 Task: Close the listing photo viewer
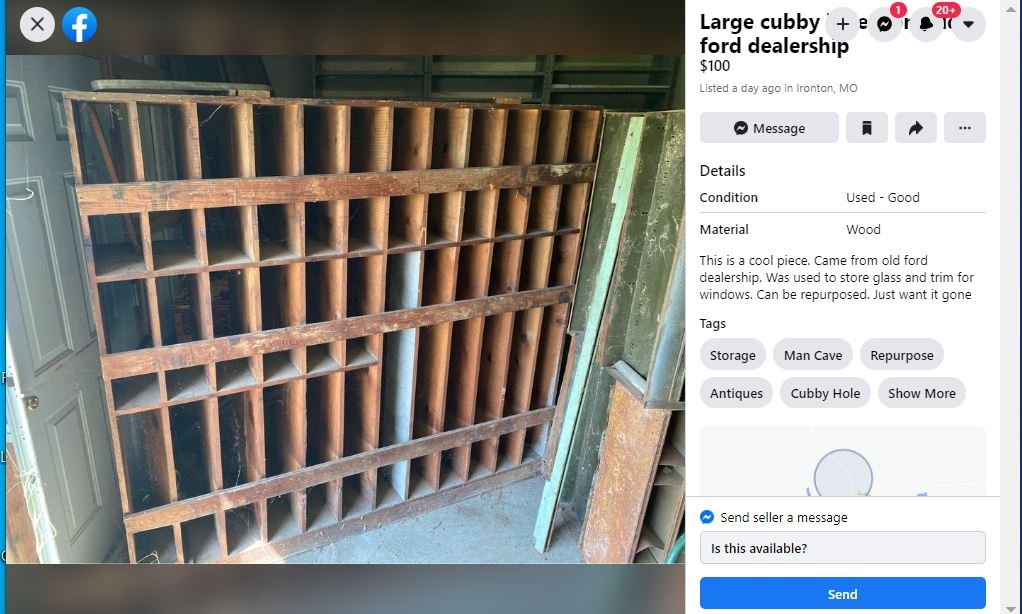[37, 25]
